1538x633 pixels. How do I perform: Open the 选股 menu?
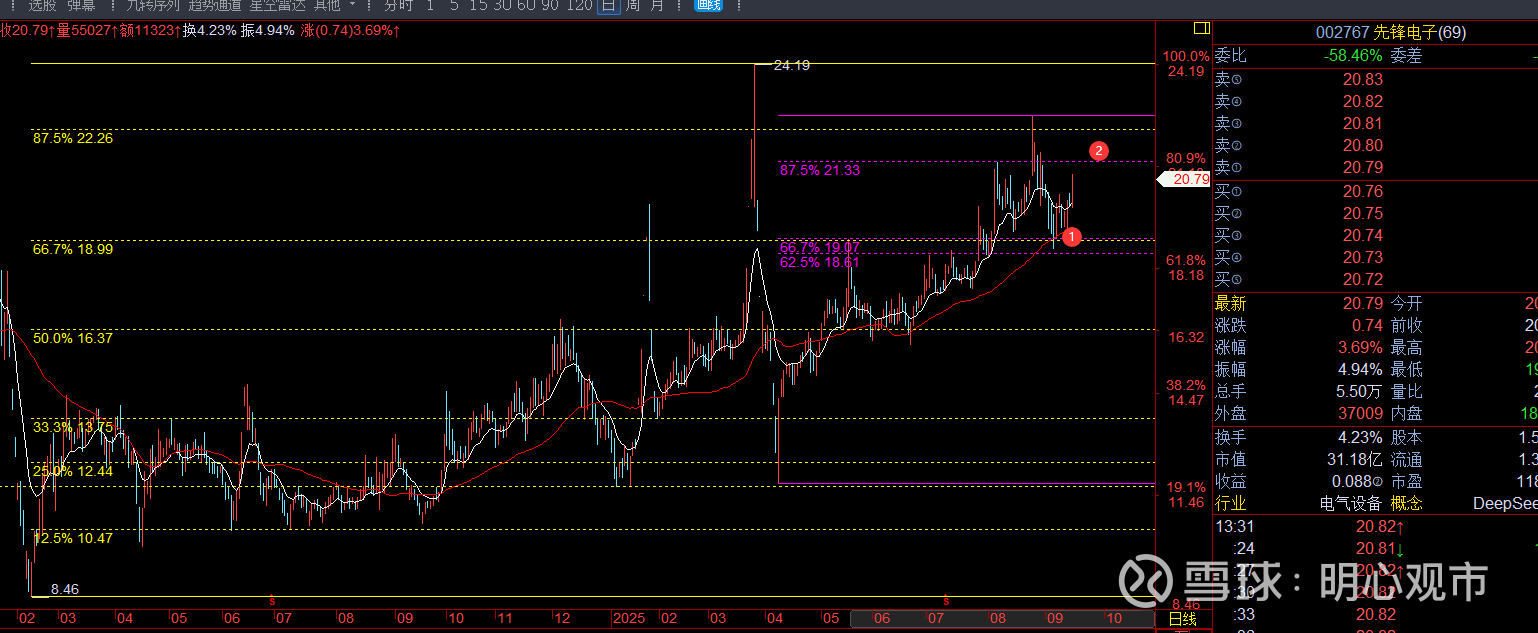[42, 5]
